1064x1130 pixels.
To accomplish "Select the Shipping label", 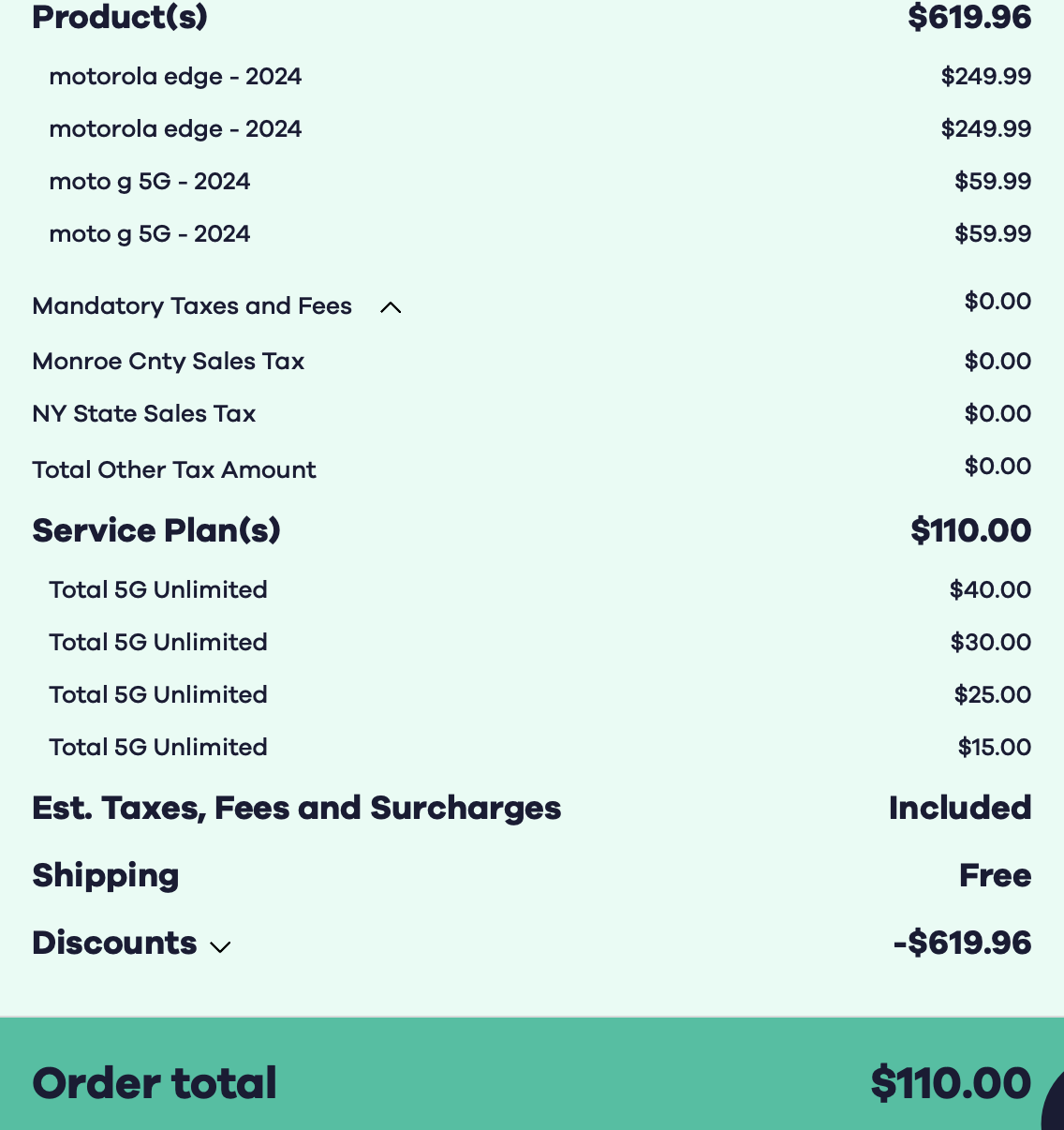I will tap(106, 875).
